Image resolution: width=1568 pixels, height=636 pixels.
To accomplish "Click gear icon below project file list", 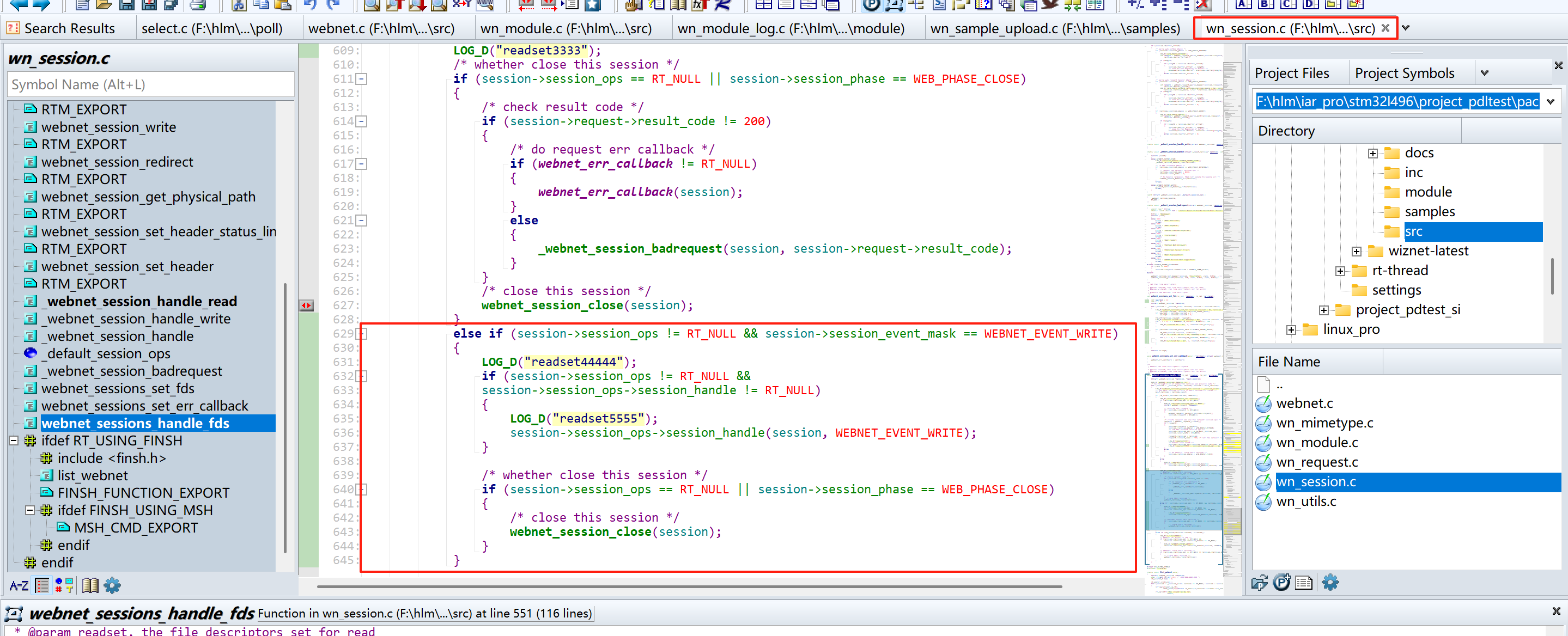I will click(1330, 583).
